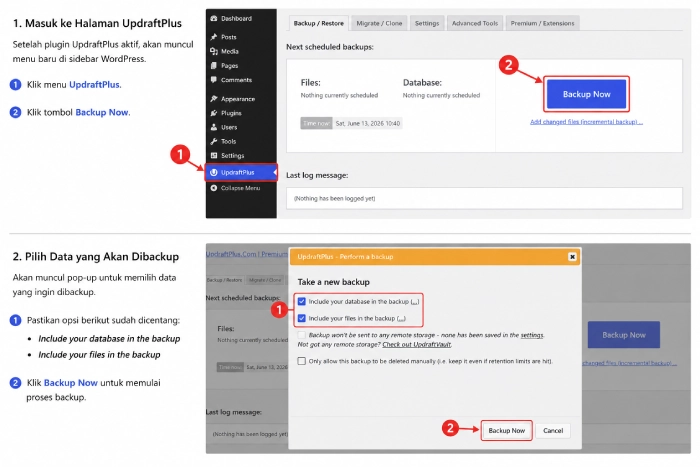Image resolution: width=700 pixels, height=467 pixels.
Task: Open Posts via its pushpin icon
Action: pos(214,37)
